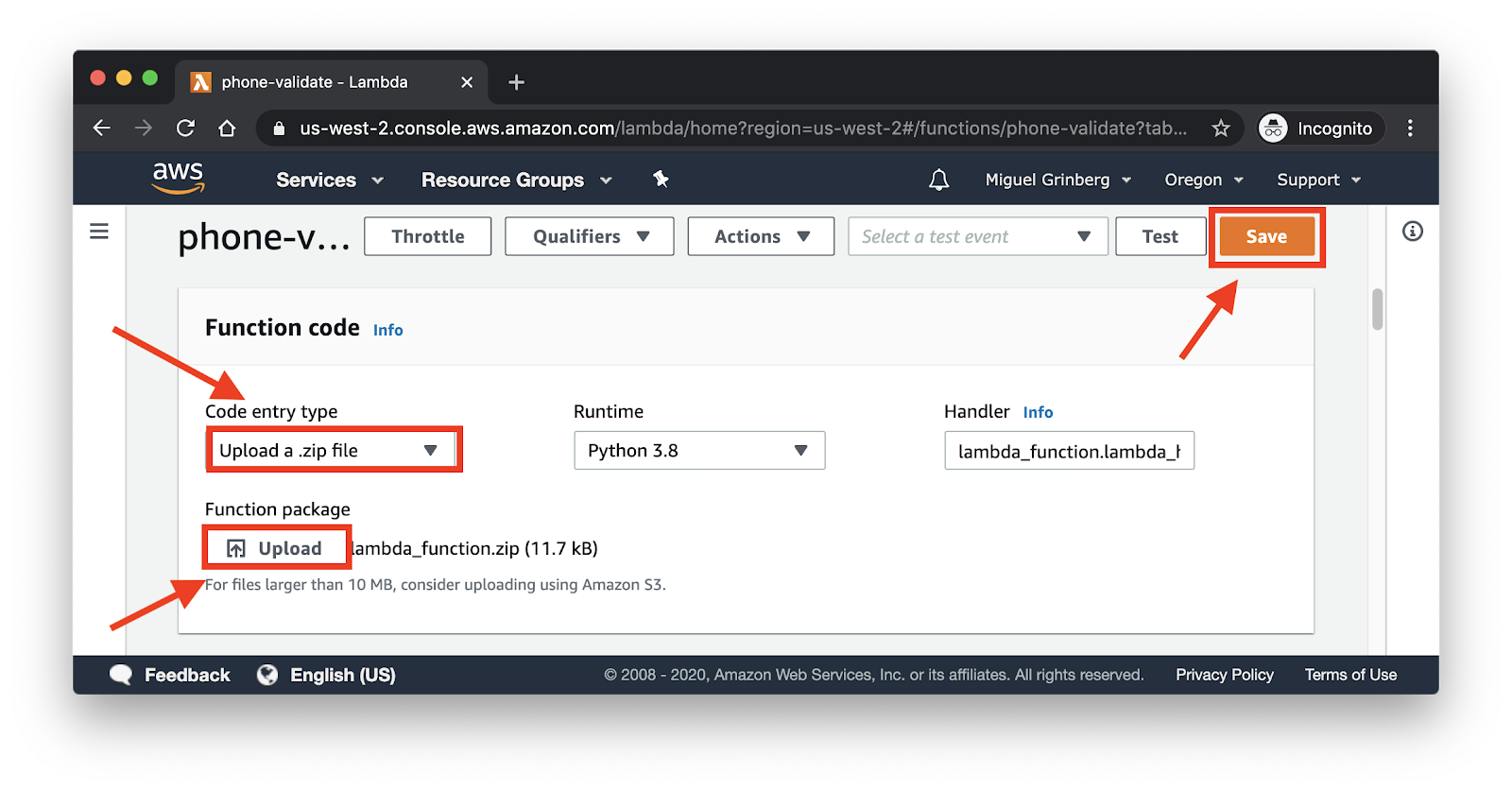Open the Code entry type dropdown
The image size is (1512, 791).
[x=333, y=450]
